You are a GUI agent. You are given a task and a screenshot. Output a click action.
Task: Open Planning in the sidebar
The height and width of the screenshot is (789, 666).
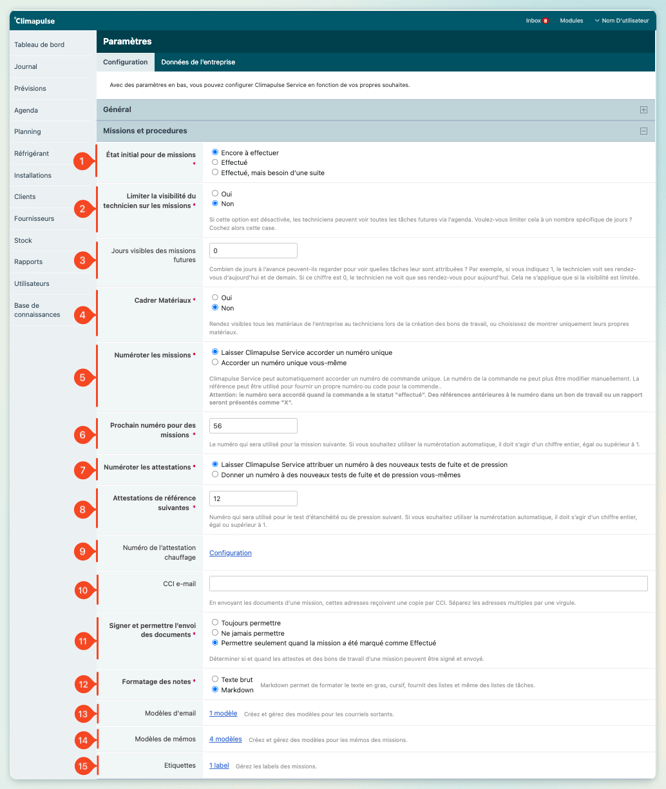[x=28, y=132]
